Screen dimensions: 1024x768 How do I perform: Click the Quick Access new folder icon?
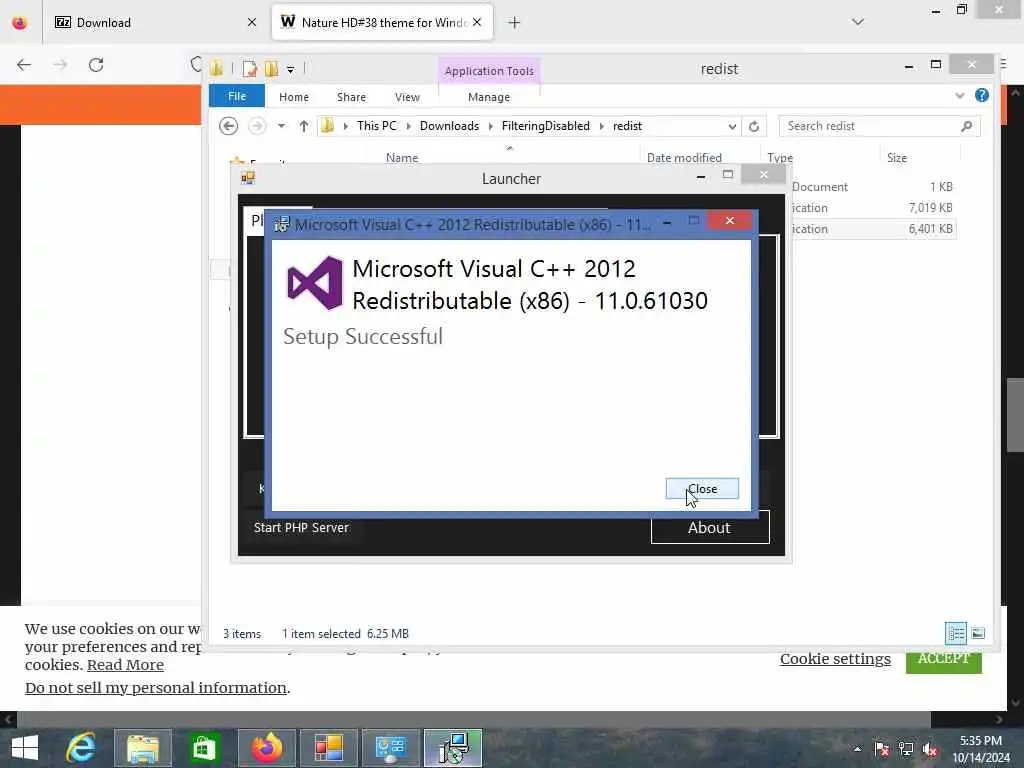tap(271, 69)
